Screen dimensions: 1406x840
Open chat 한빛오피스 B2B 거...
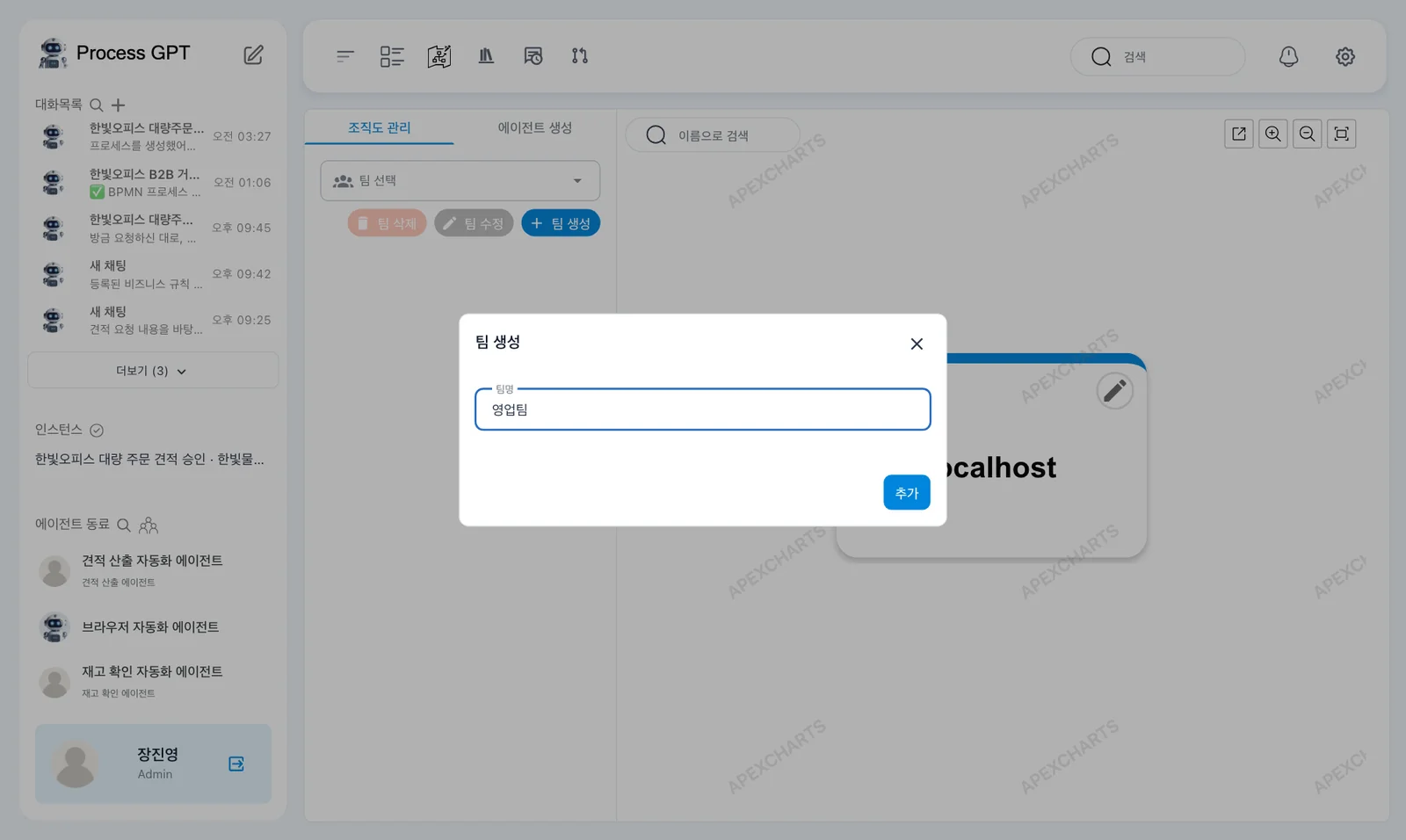(x=153, y=183)
